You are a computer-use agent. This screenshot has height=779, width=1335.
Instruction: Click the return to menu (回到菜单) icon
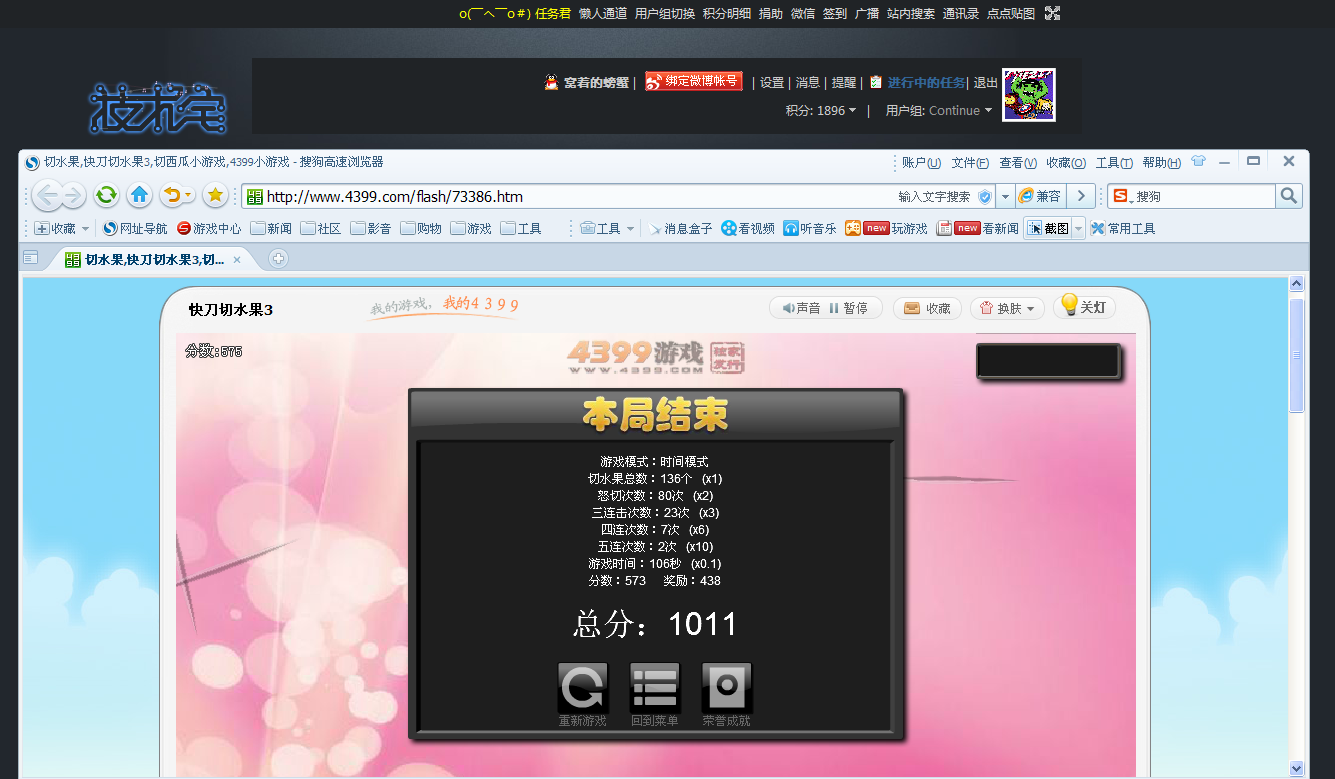point(655,688)
